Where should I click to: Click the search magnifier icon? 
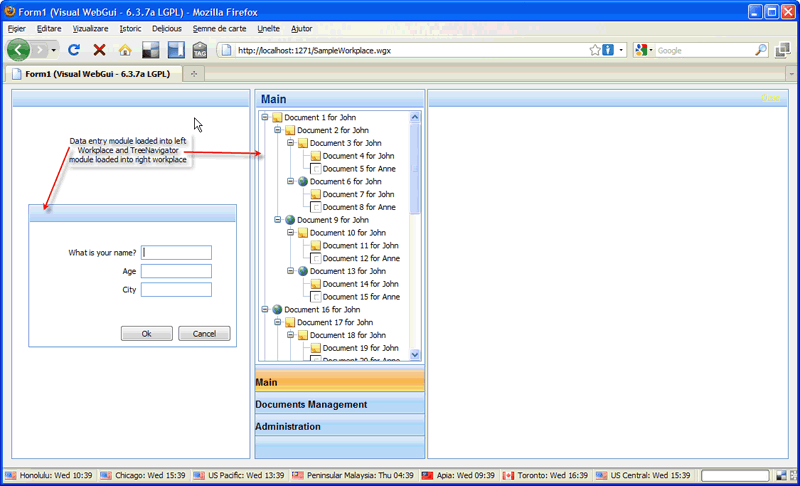click(761, 50)
